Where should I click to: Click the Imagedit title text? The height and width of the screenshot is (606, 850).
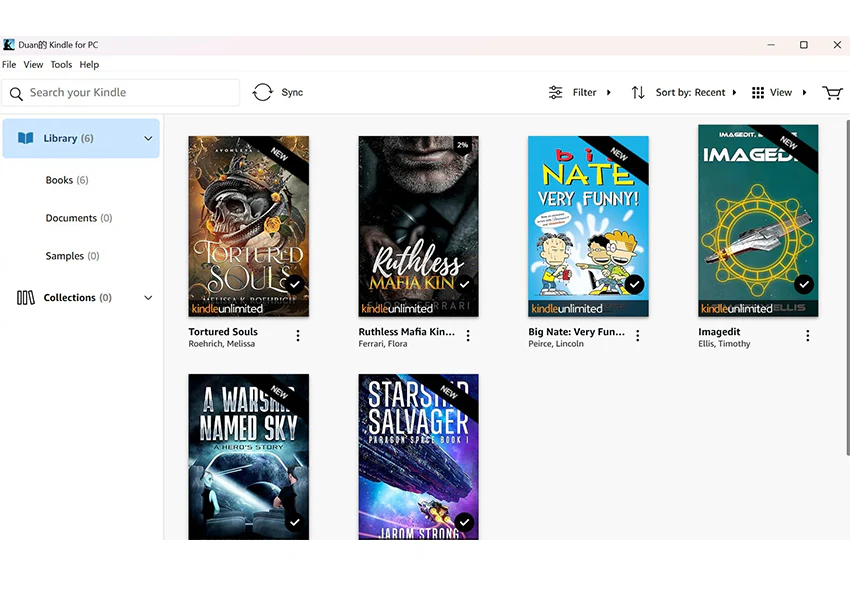point(719,332)
